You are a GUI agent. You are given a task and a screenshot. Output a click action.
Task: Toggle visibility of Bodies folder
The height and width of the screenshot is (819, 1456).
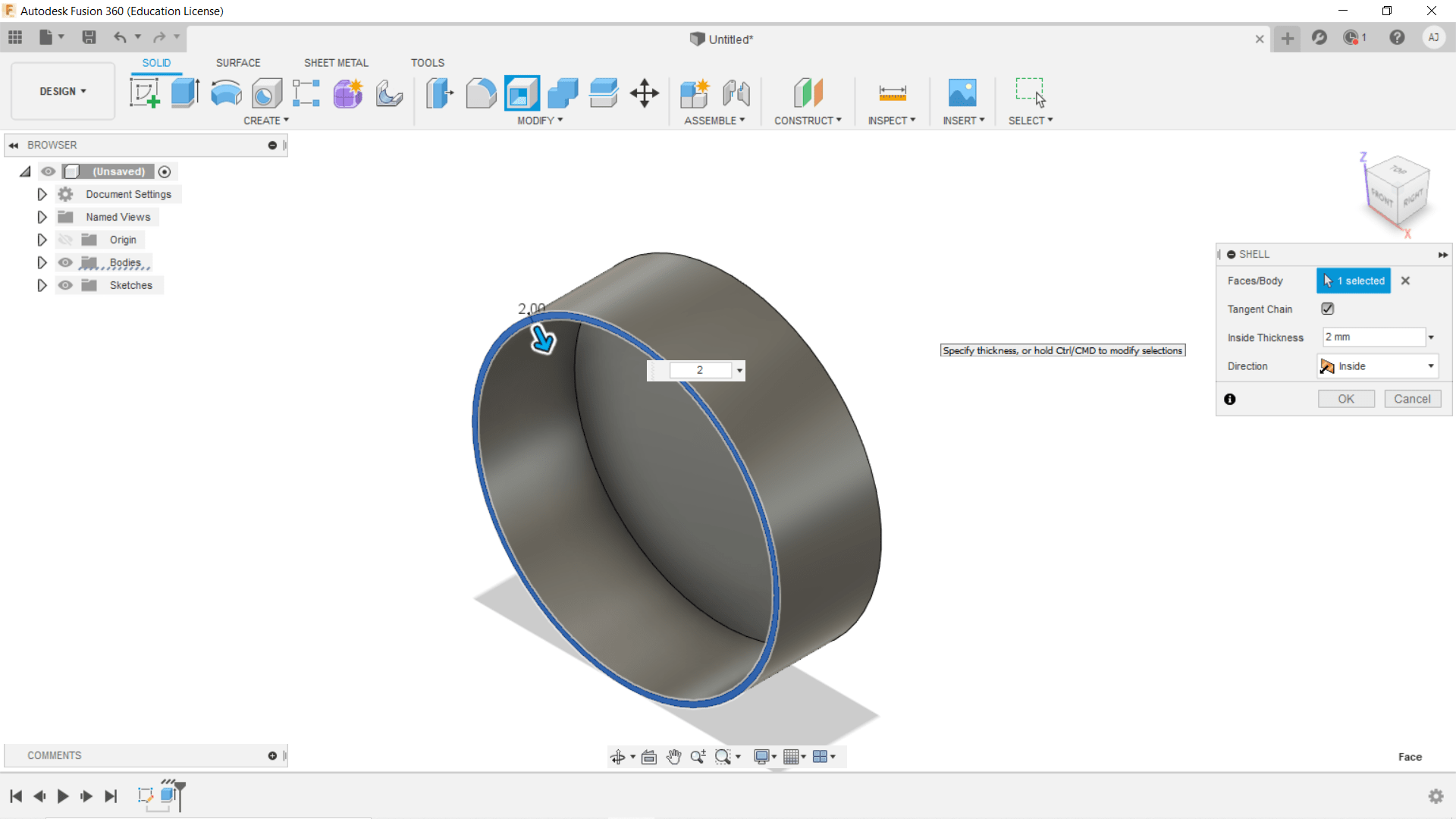point(65,262)
